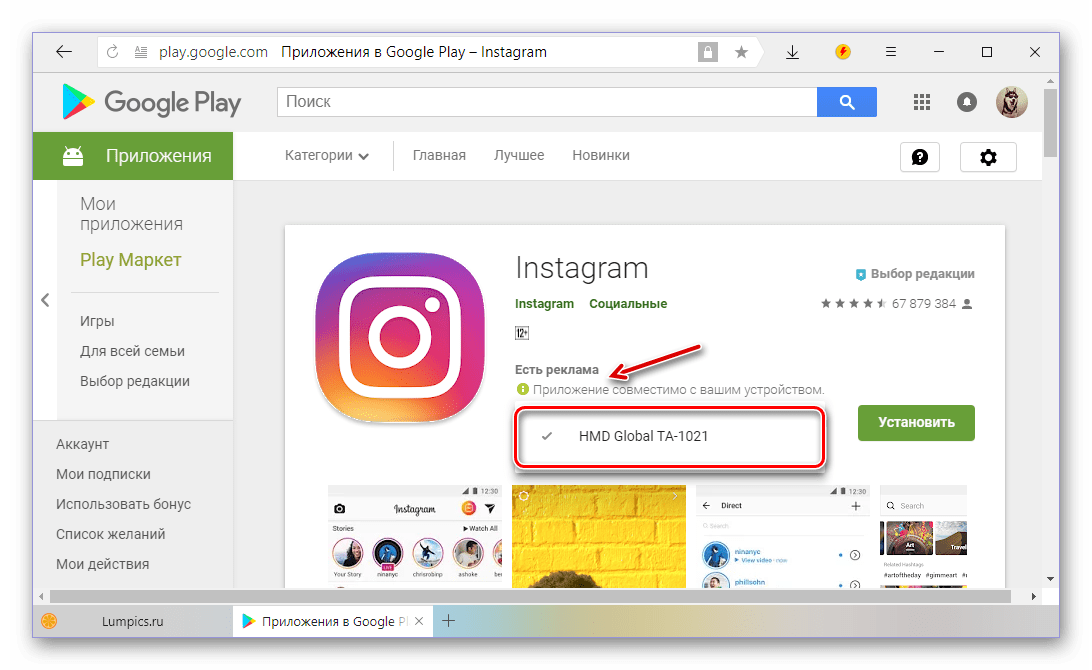Click the star rating next to 67 879 384
The image size is (1092, 670).
click(x=854, y=304)
